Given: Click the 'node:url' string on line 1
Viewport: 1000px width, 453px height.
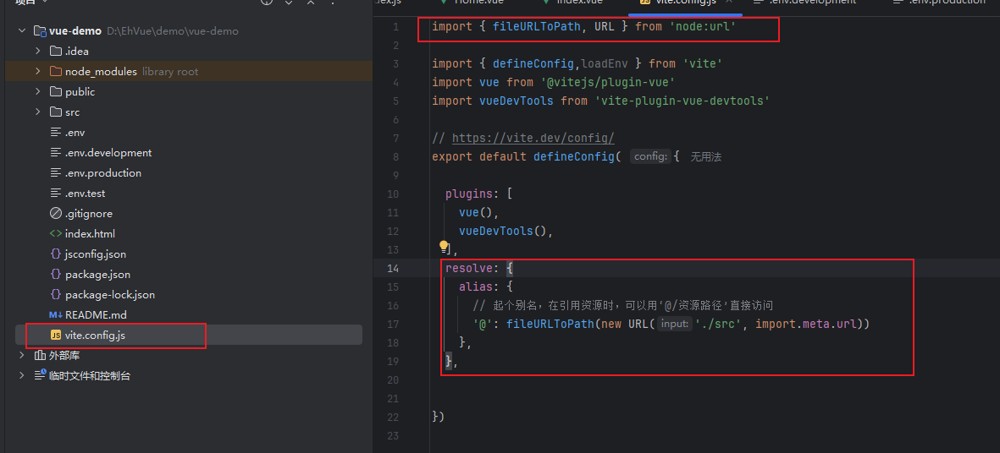Looking at the screenshot, I should [x=702, y=27].
